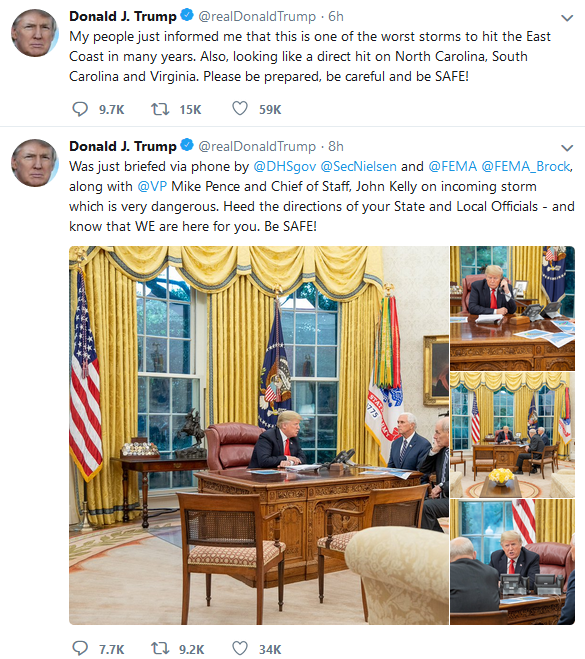Open the @FEMA mention link
This screenshot has width=585, height=659.
(x=453, y=166)
